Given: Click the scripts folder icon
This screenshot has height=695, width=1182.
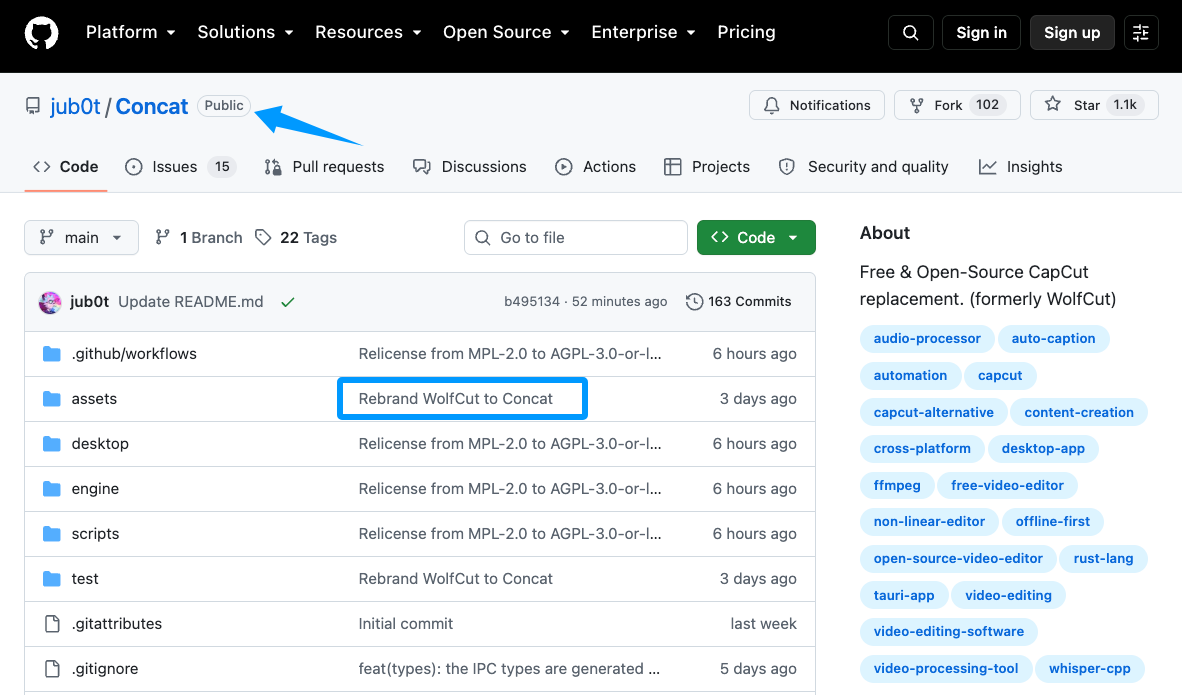Looking at the screenshot, I should [51, 534].
